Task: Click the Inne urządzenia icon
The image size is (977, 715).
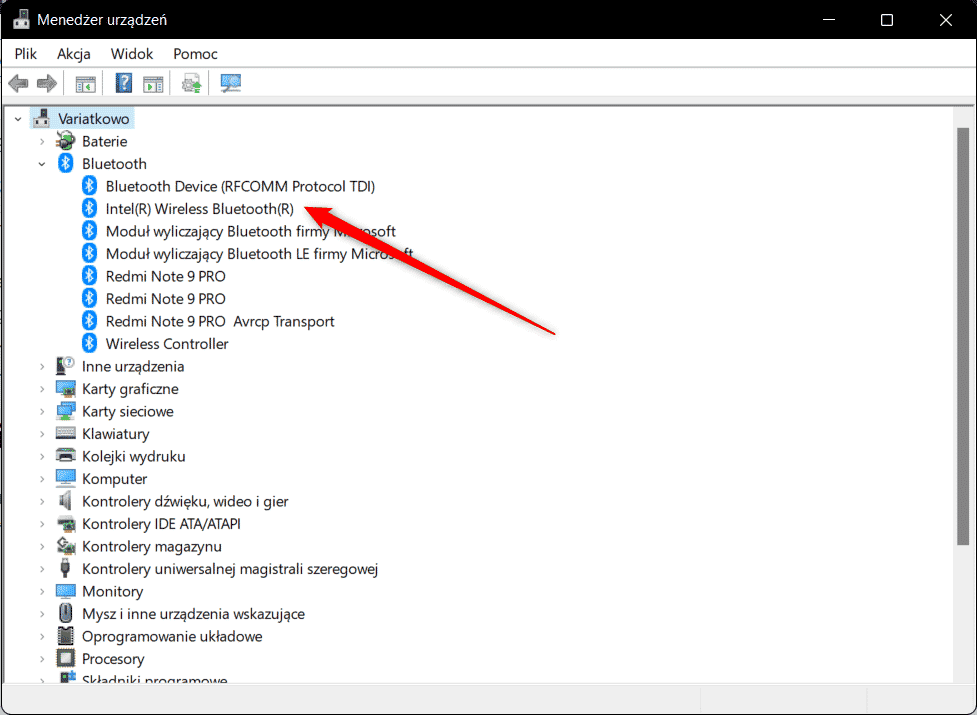Action: pyautogui.click(x=65, y=366)
